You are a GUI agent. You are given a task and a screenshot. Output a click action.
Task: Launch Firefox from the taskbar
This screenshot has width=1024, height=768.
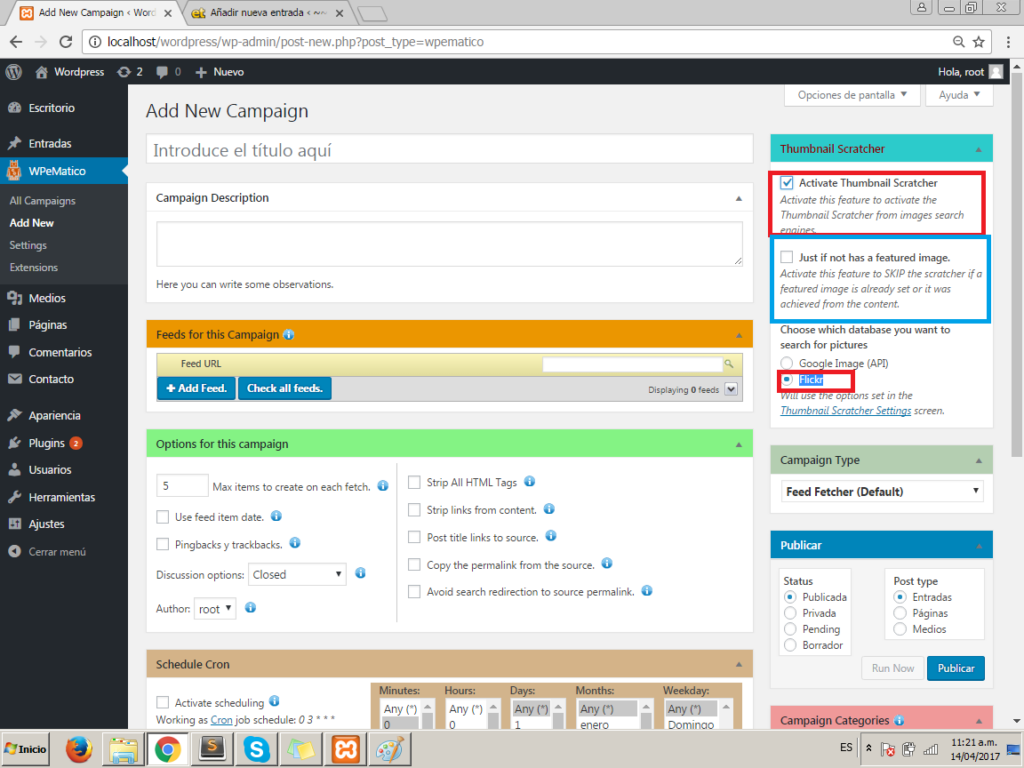(79, 749)
